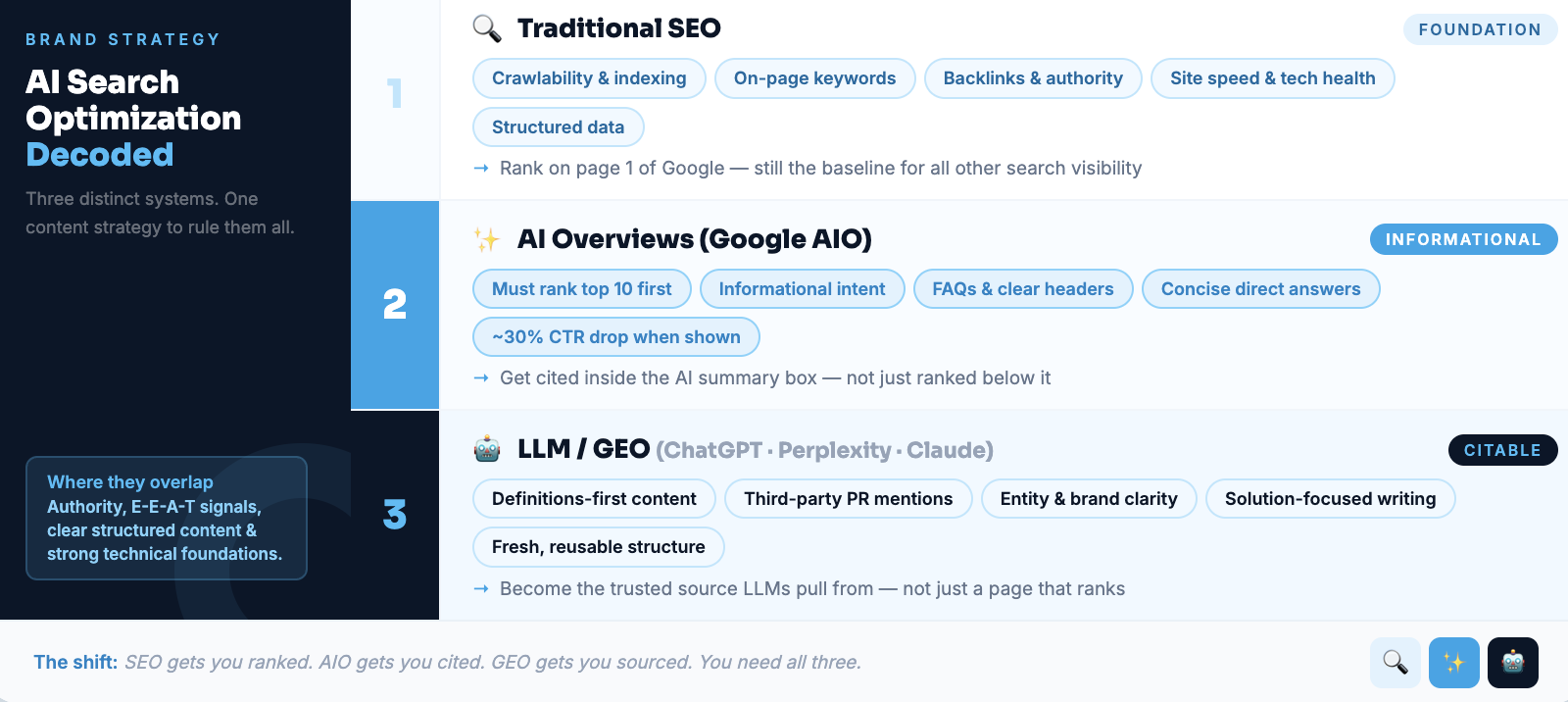Image resolution: width=1568 pixels, height=702 pixels.
Task: Select the number 1 step tab
Action: click(x=395, y=94)
